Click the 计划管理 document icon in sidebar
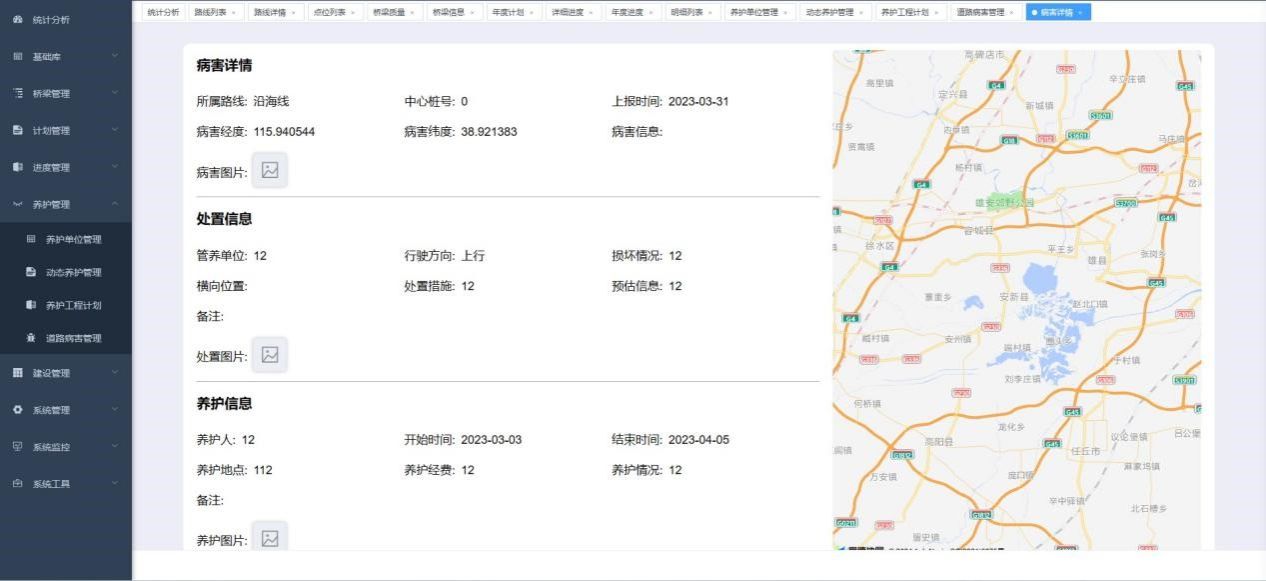 (18, 130)
